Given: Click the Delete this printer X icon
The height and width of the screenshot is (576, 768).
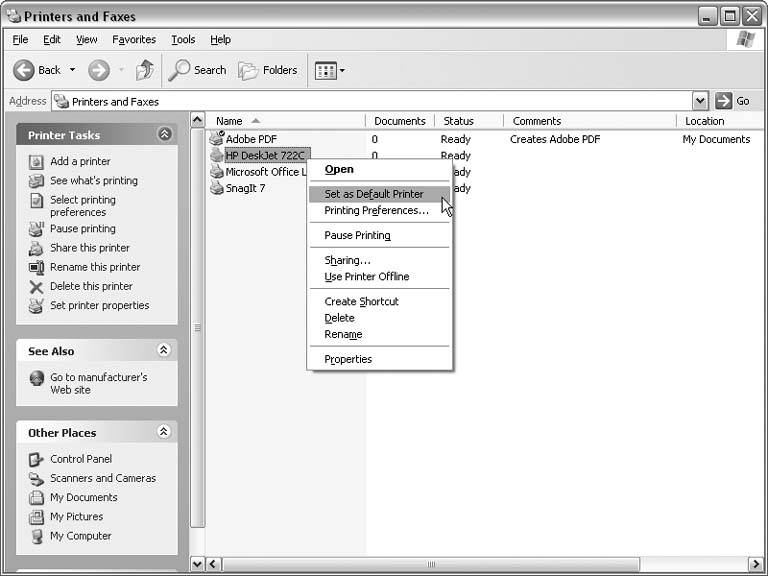Looking at the screenshot, I should (x=37, y=287).
